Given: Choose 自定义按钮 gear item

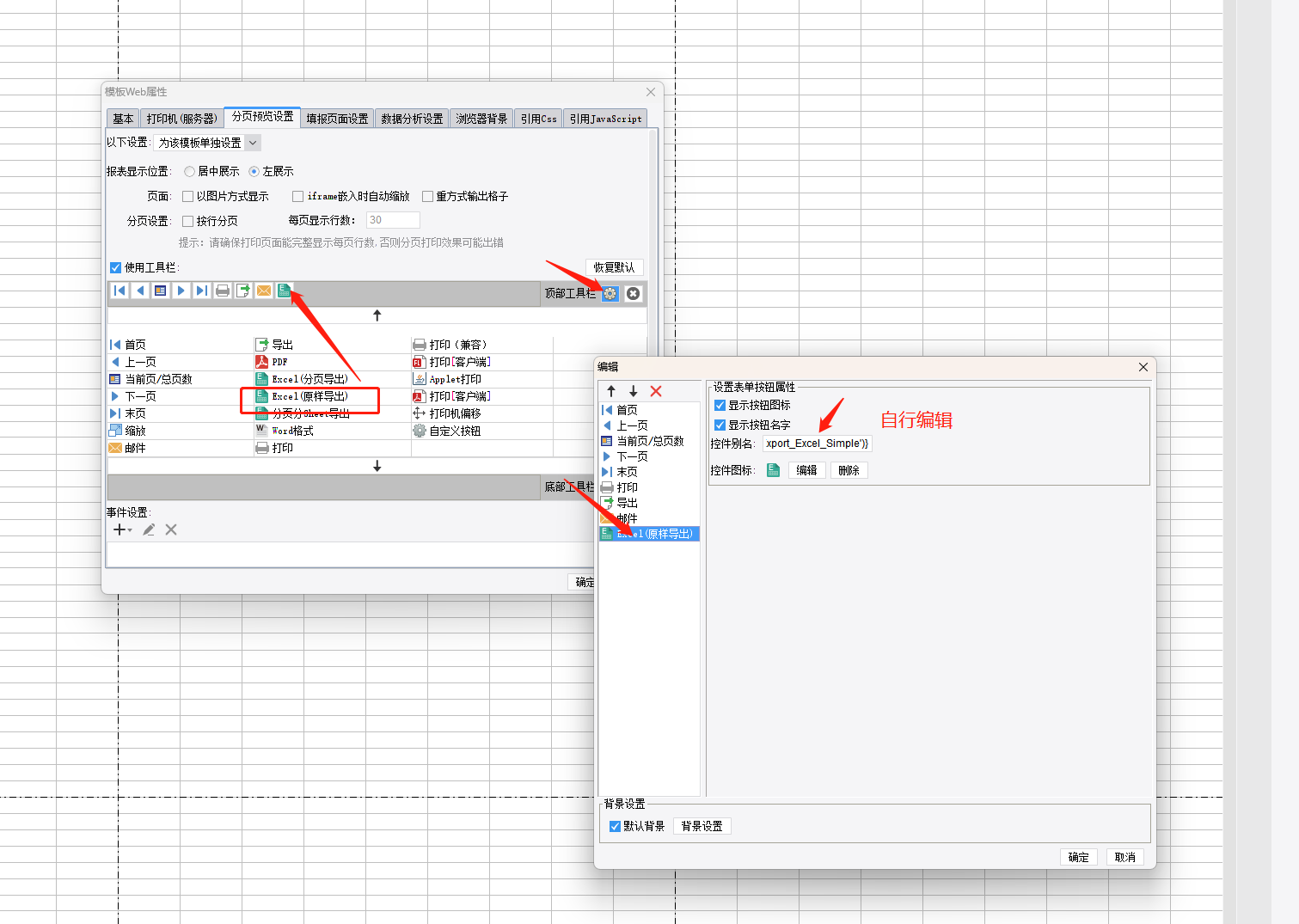Looking at the screenshot, I should click(447, 431).
